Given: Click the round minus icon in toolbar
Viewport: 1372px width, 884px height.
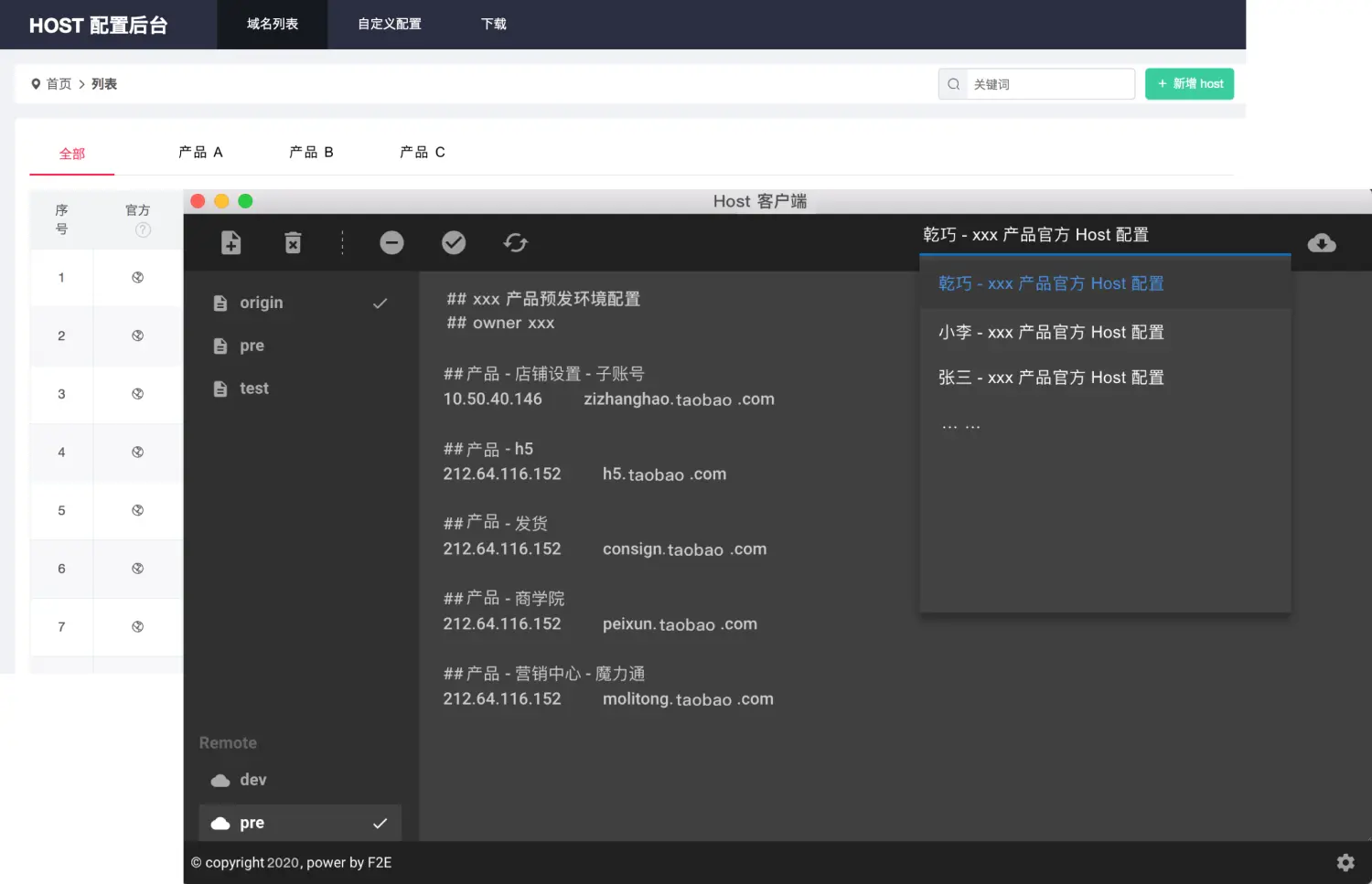Looking at the screenshot, I should coord(391,242).
